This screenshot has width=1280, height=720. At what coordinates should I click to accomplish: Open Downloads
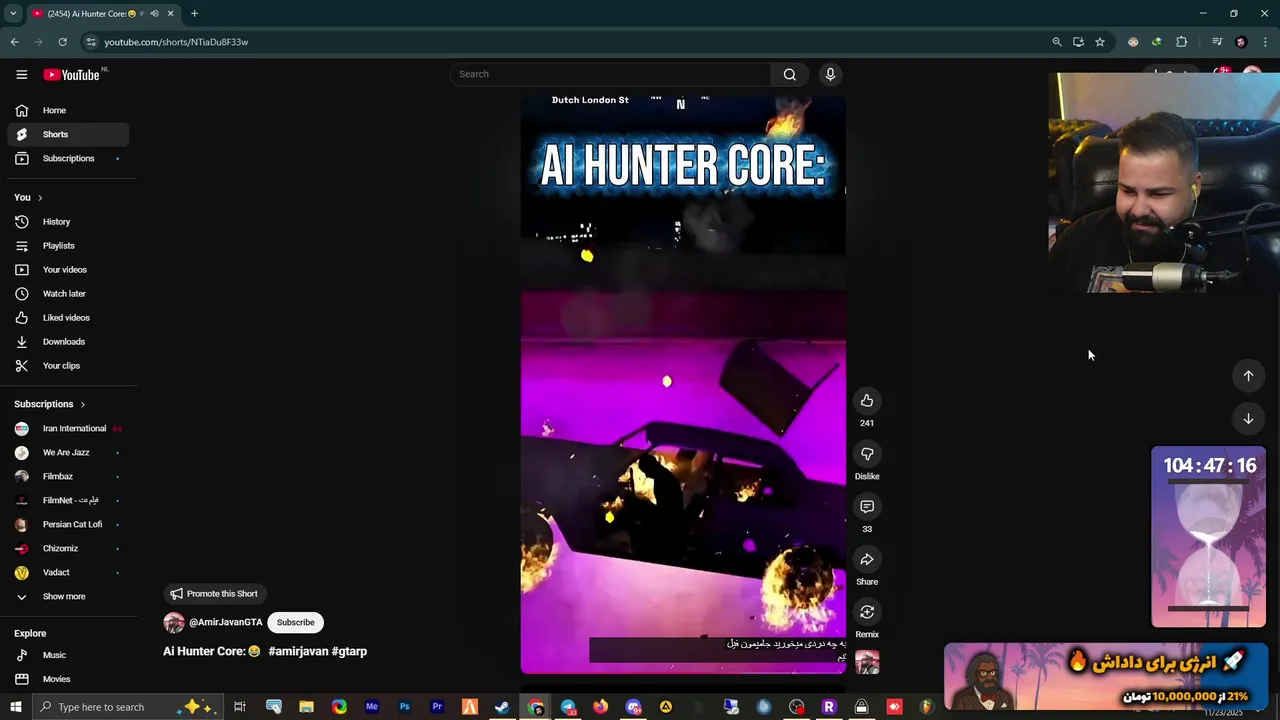coord(68,342)
